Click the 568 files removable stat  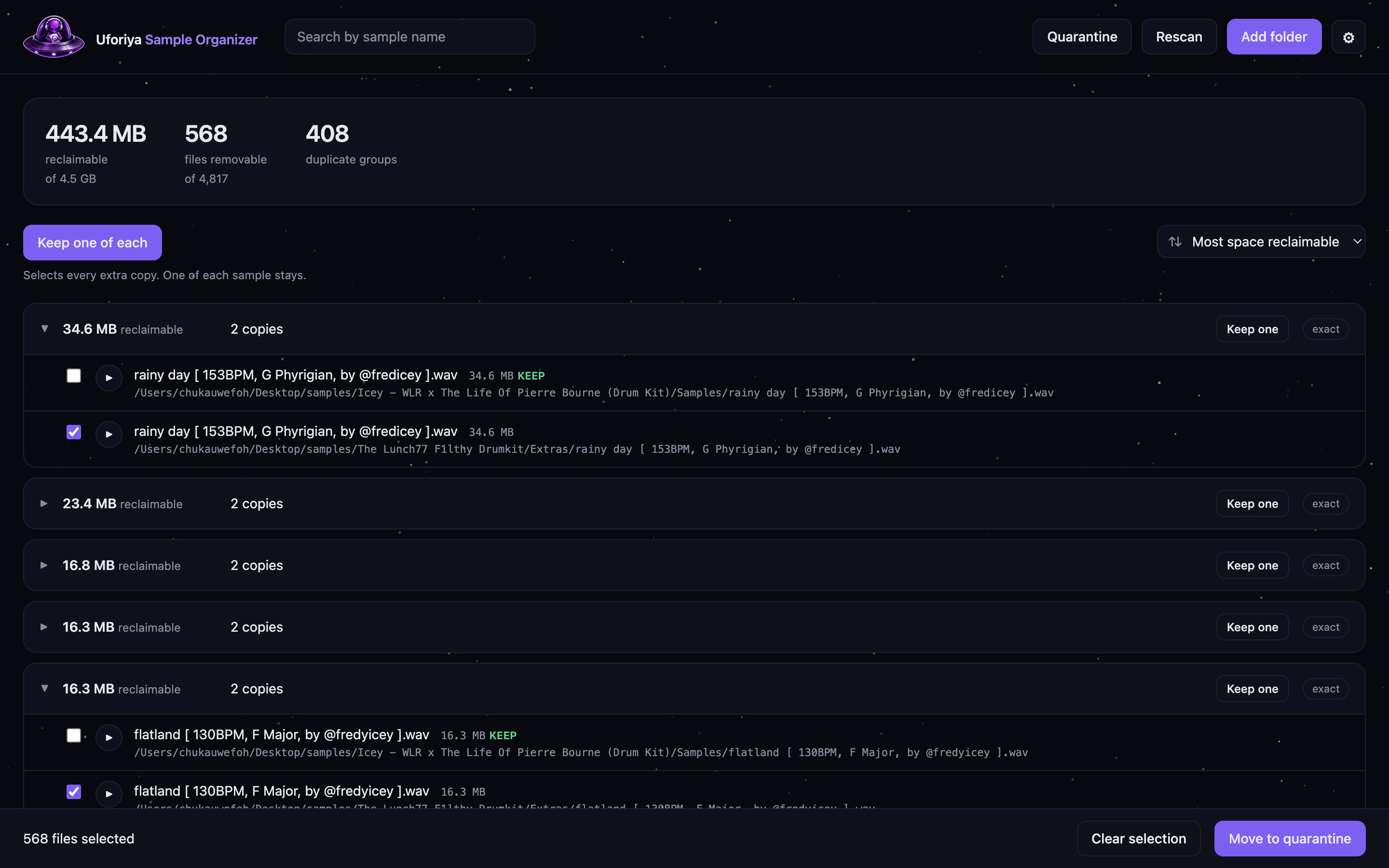pyautogui.click(x=226, y=153)
